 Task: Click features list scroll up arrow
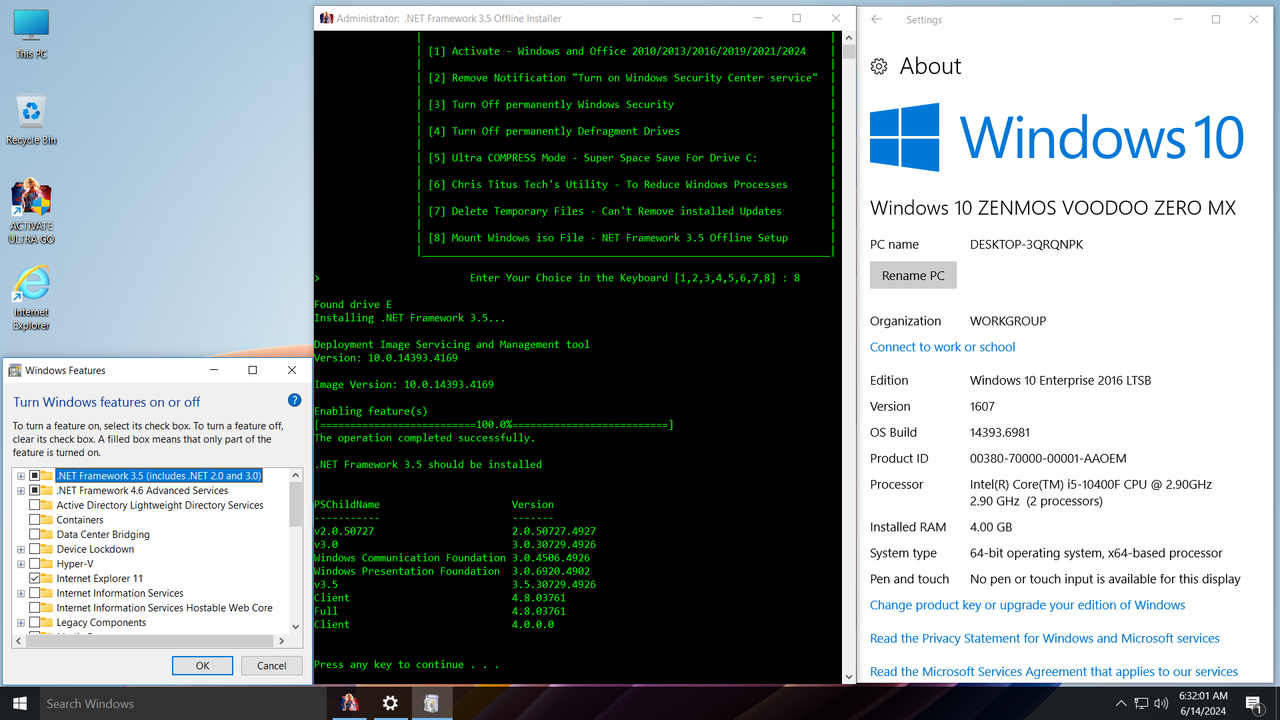[295, 474]
